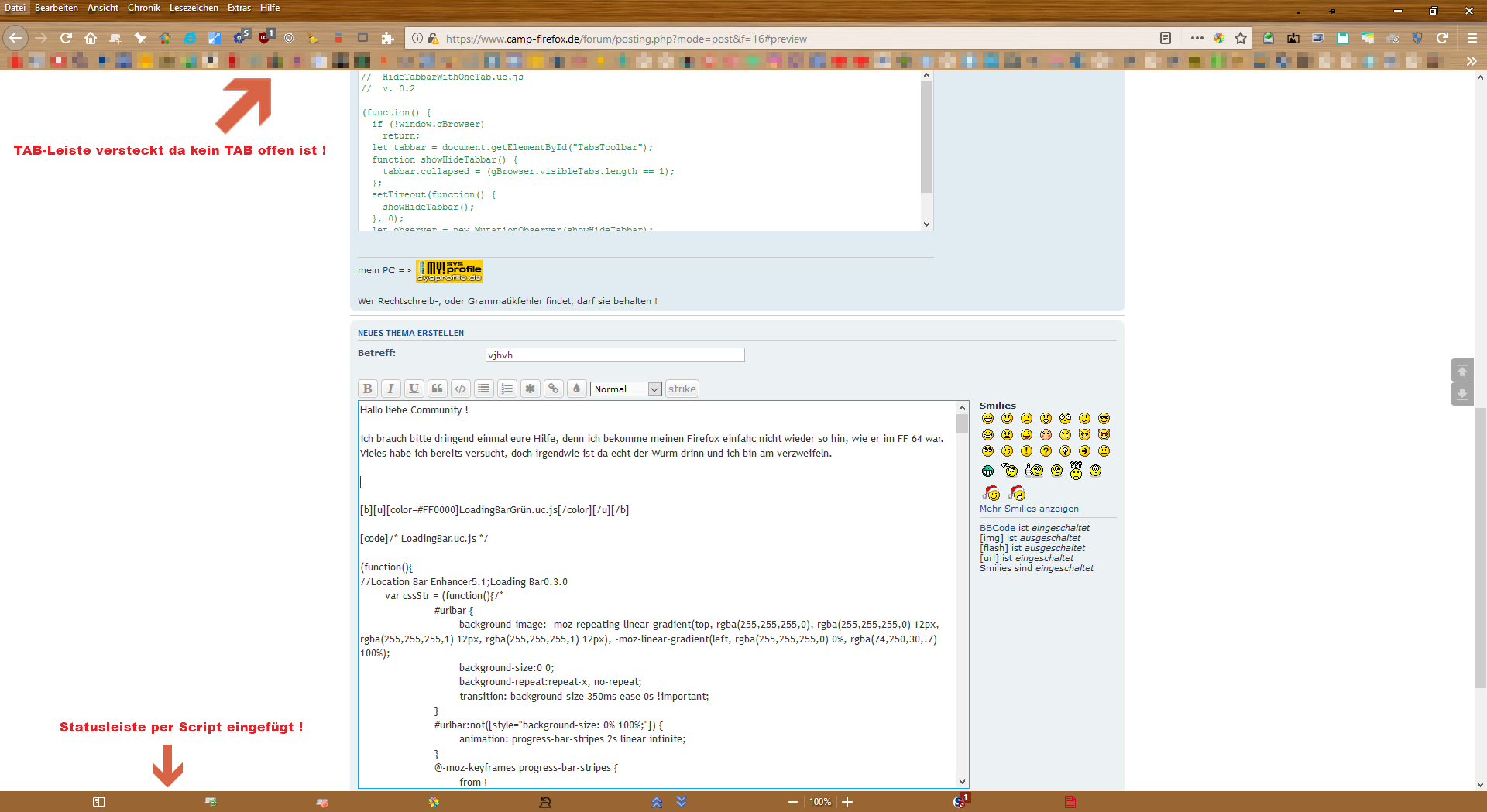
Task: Insert a URL link via chain icon
Action: tap(553, 389)
